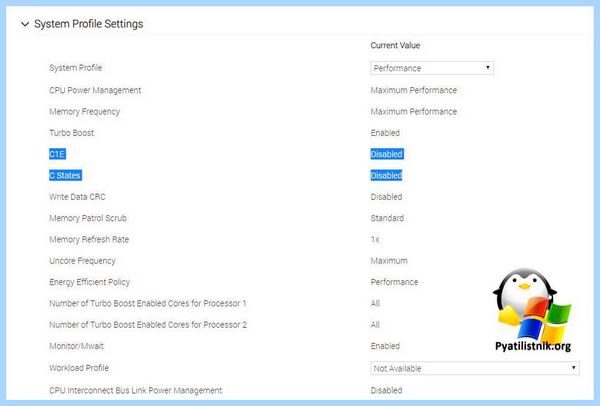Click Memory Frequency's Maximum Performance value

pyautogui.click(x=414, y=112)
